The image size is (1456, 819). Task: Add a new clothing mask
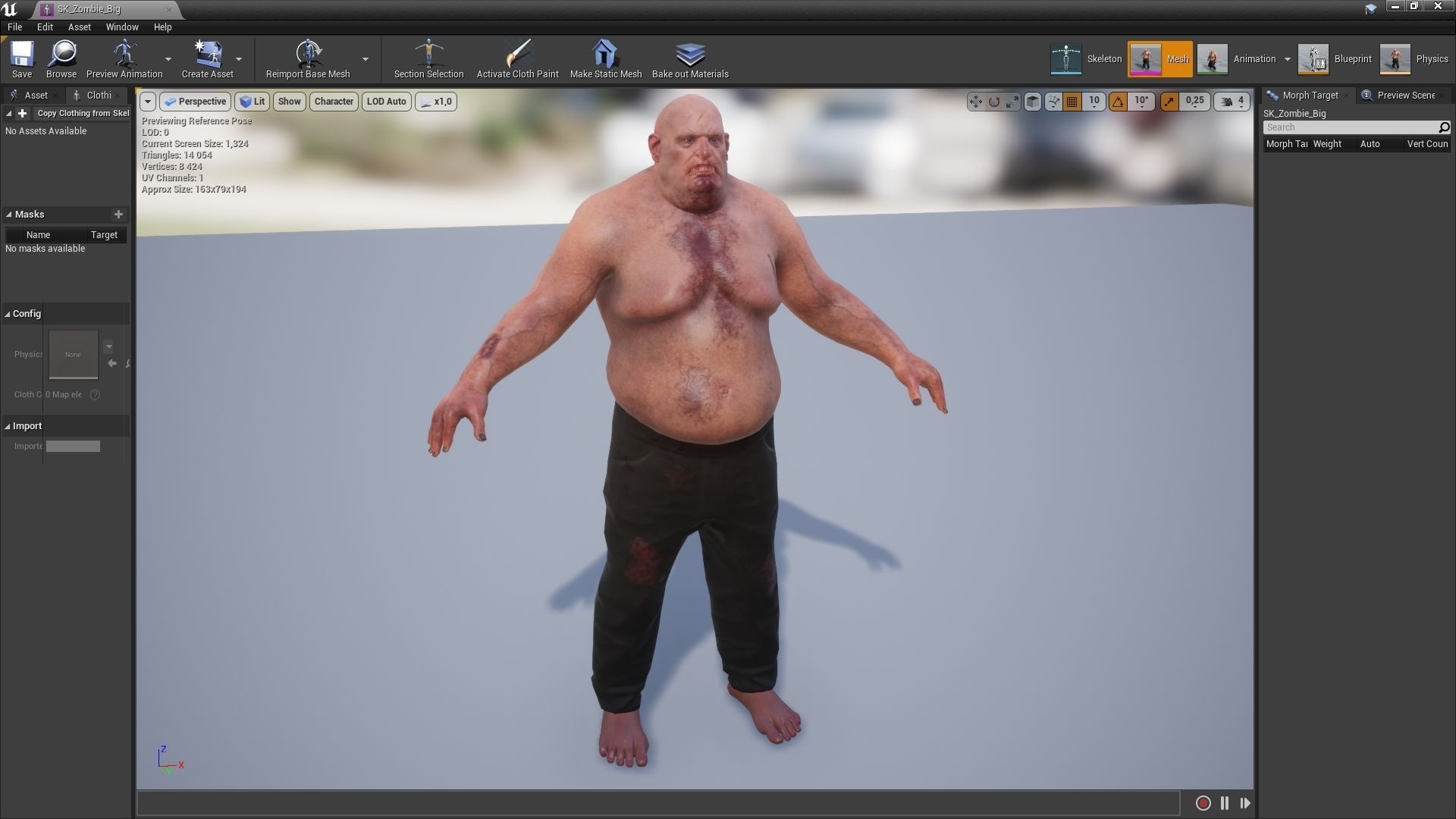(x=118, y=215)
